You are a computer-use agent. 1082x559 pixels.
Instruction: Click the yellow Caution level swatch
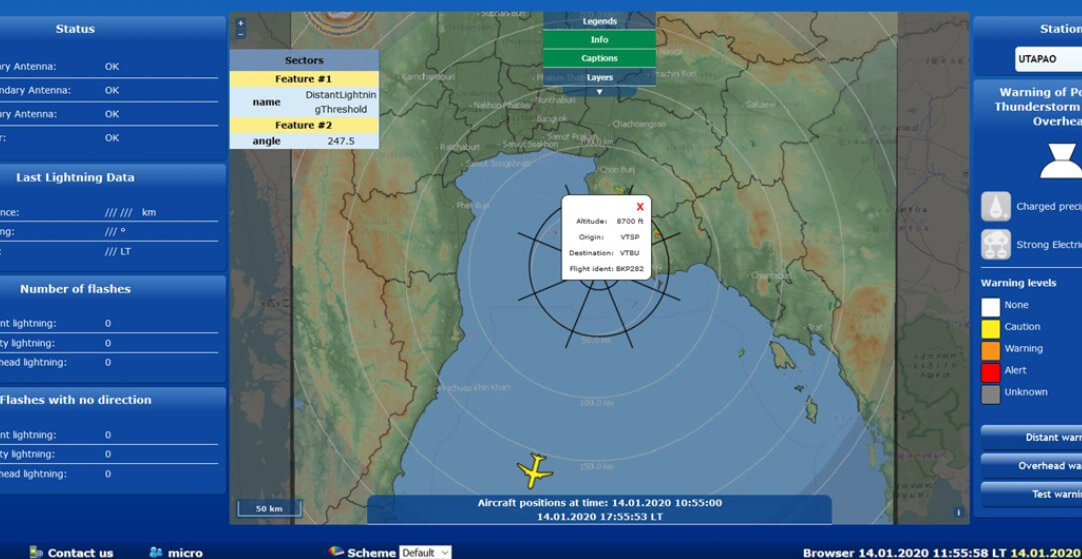coord(990,329)
